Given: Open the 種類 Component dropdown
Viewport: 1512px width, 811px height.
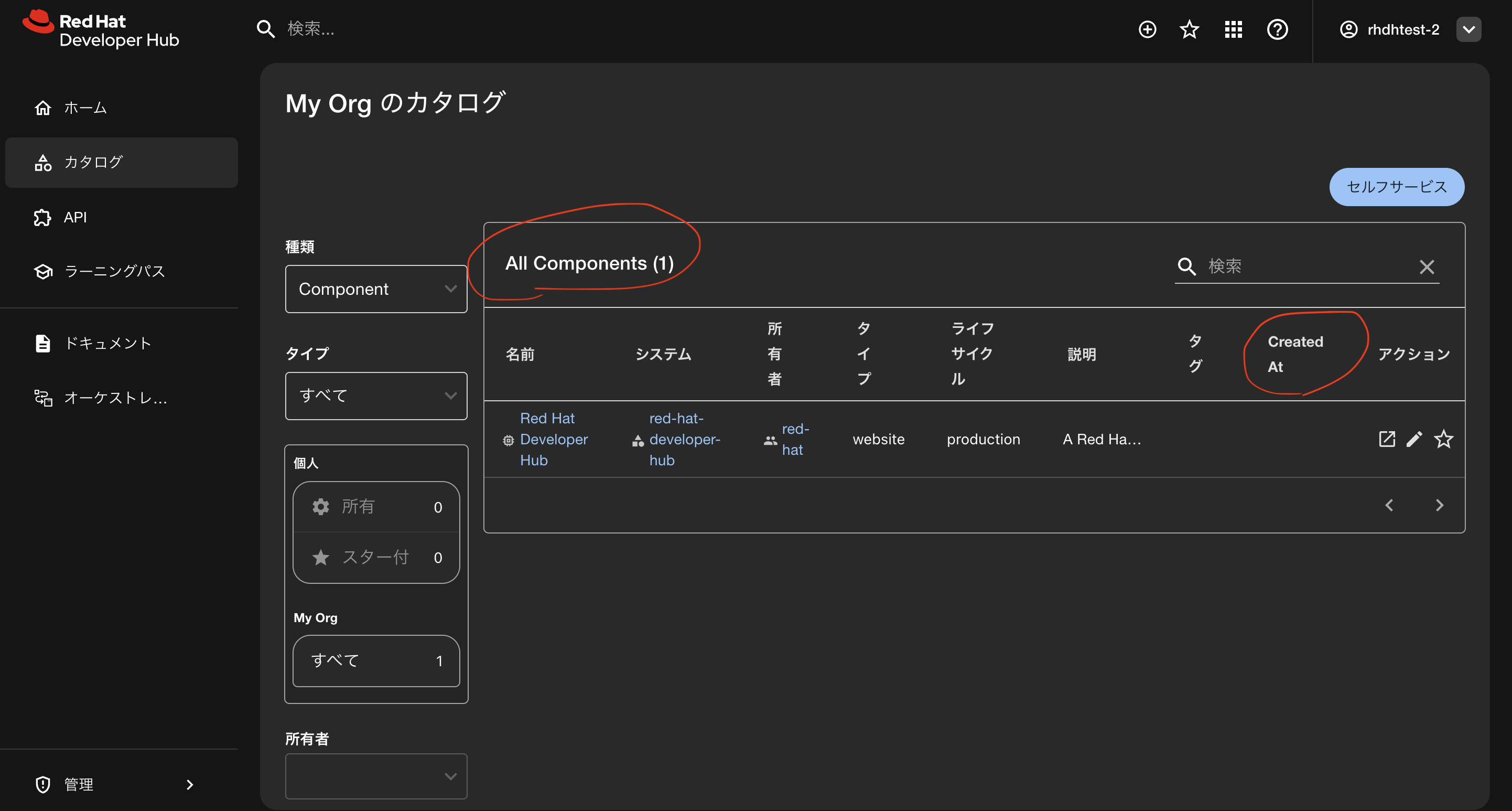Looking at the screenshot, I should point(376,289).
